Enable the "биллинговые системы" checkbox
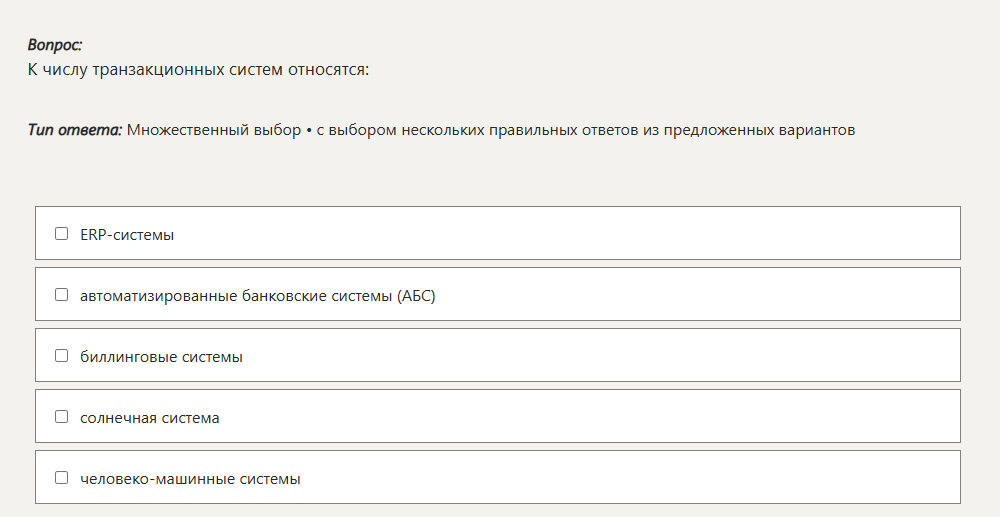 [x=61, y=356]
